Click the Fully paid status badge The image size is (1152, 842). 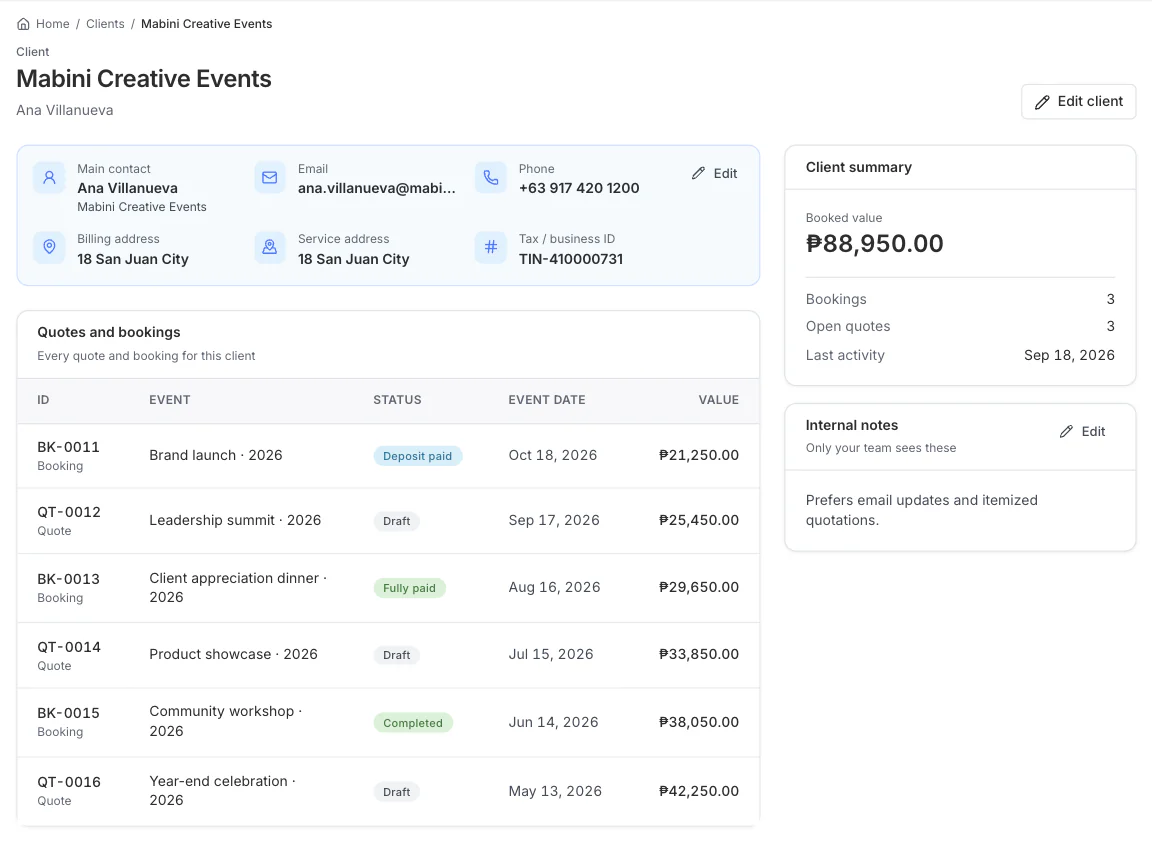point(409,589)
